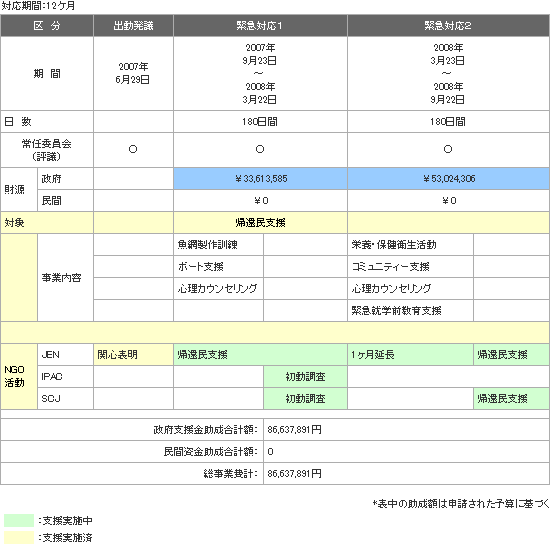The image size is (552, 544).
Task: Click the date cell '2007年 6月29日'
Action: pyautogui.click(x=133, y=73)
